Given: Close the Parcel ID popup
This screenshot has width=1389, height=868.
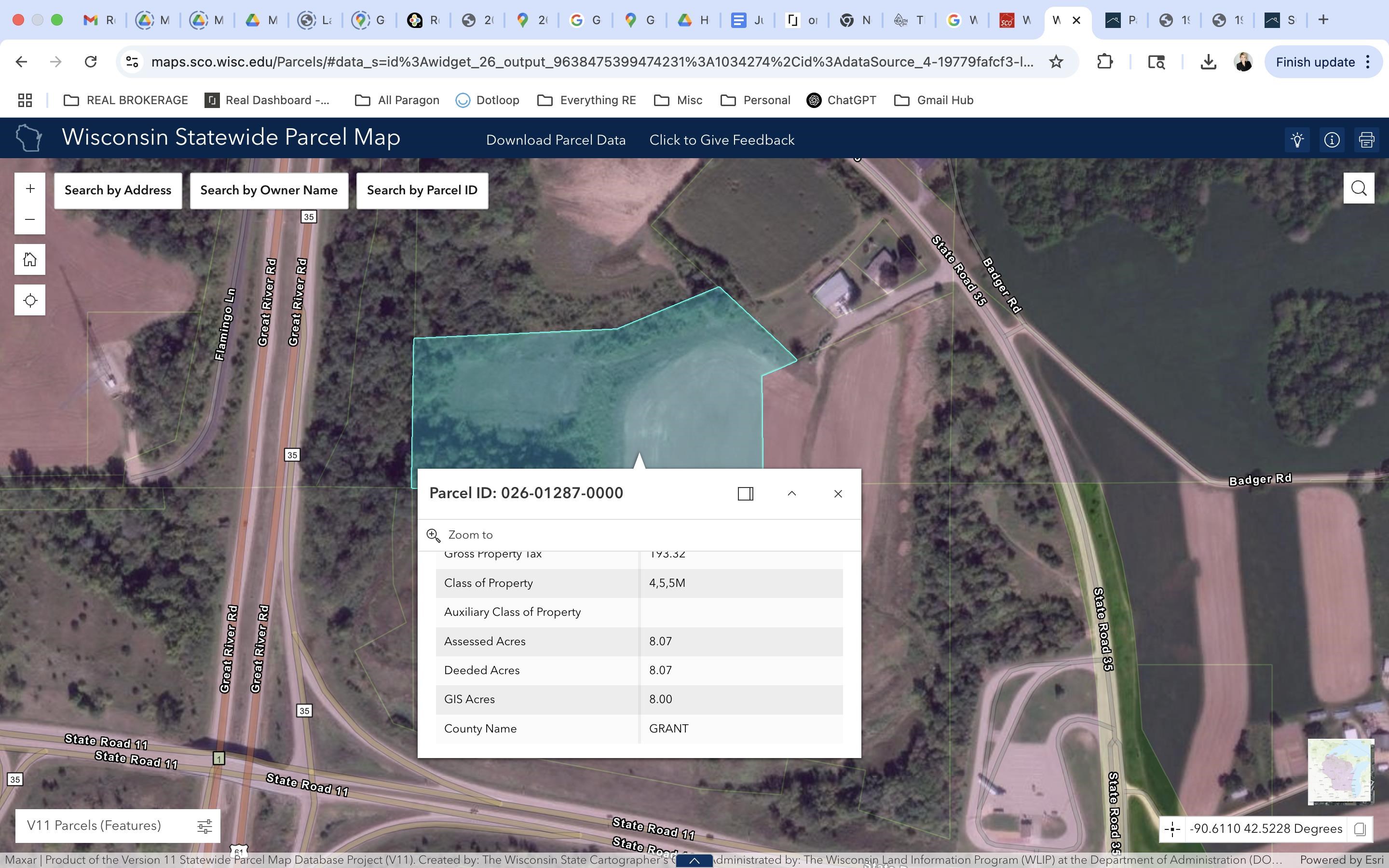Looking at the screenshot, I should (x=838, y=494).
